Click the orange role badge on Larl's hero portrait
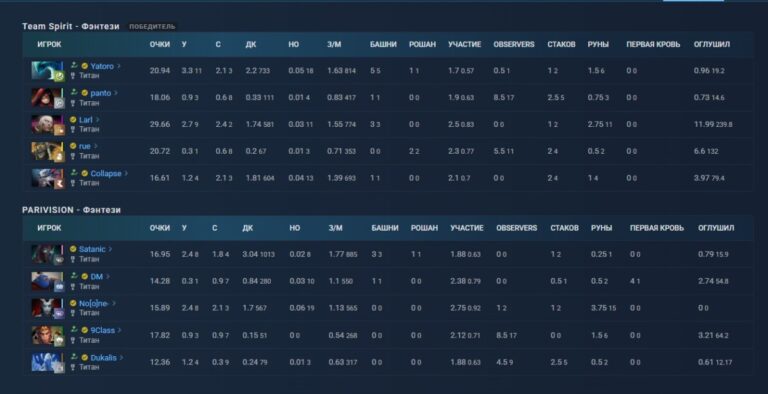 pyautogui.click(x=59, y=130)
